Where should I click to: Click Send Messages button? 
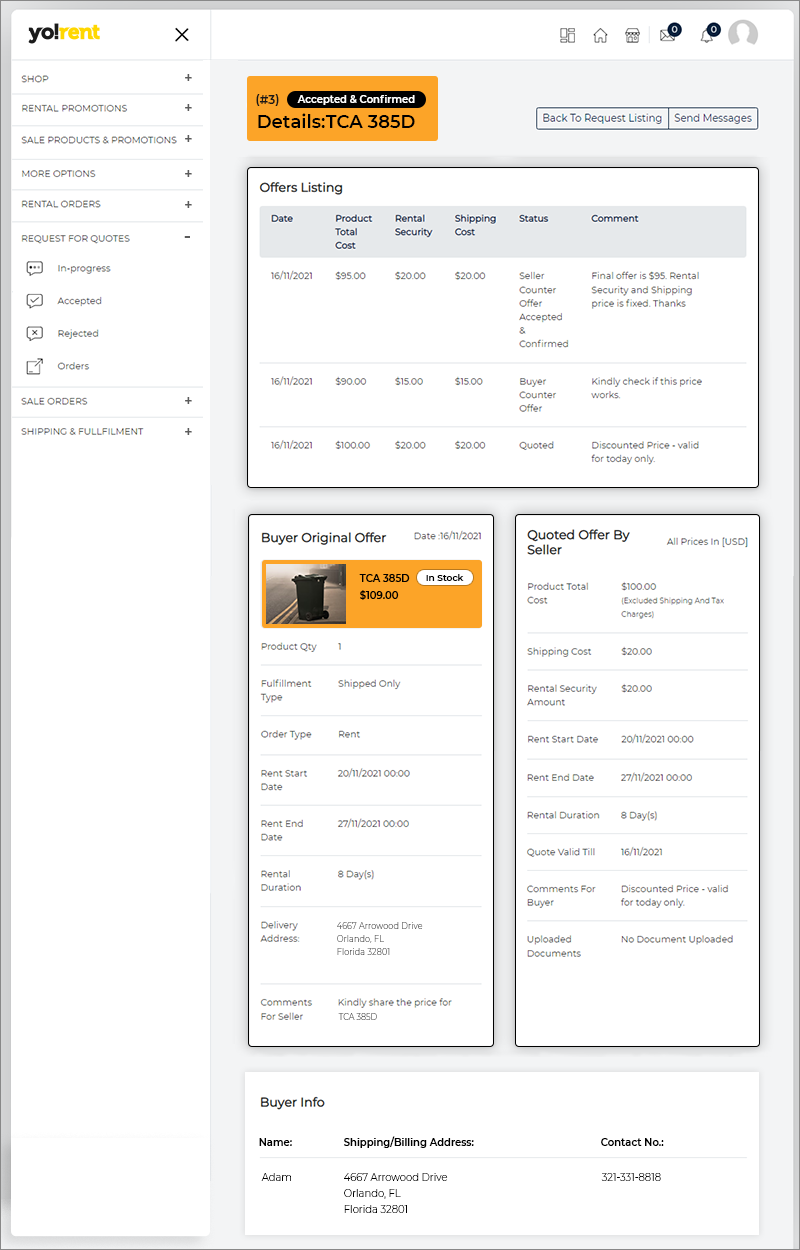pos(712,118)
